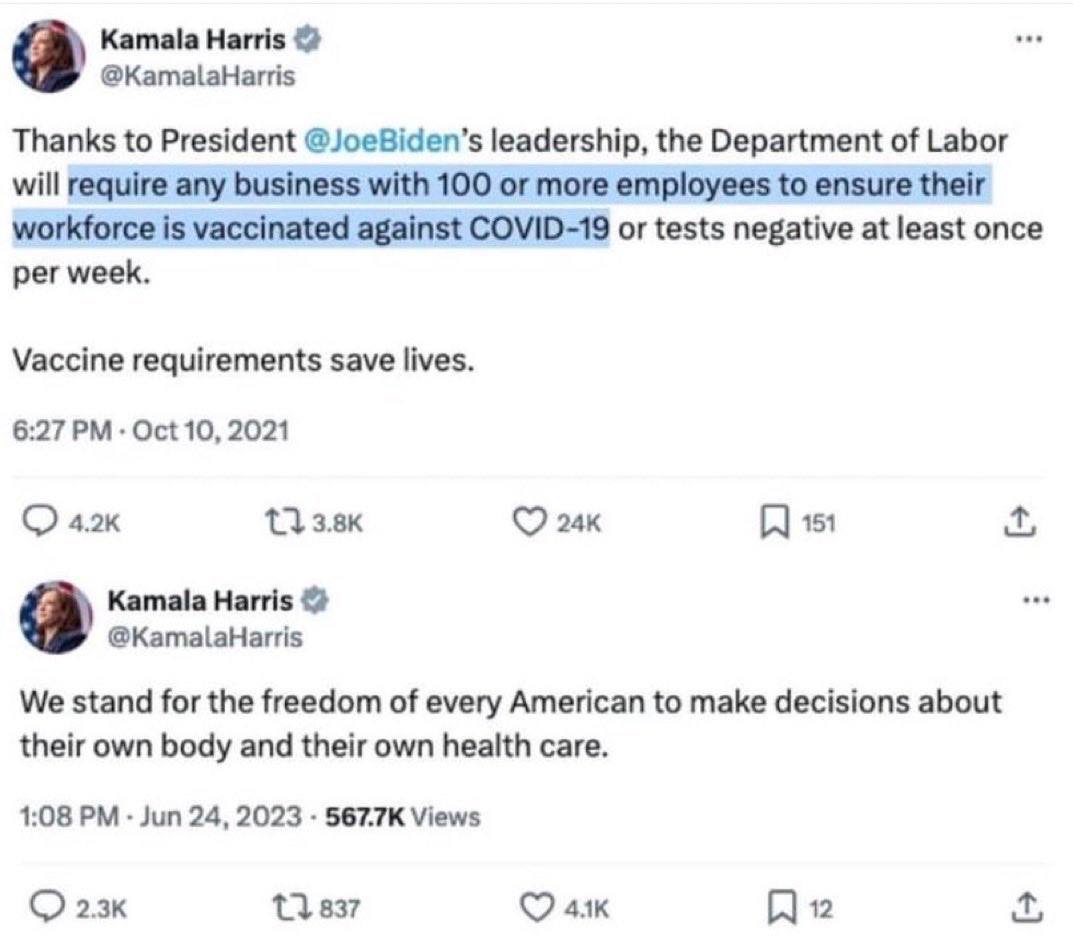
Task: Open more options on the first tweet
Action: pyautogui.click(x=1028, y=42)
